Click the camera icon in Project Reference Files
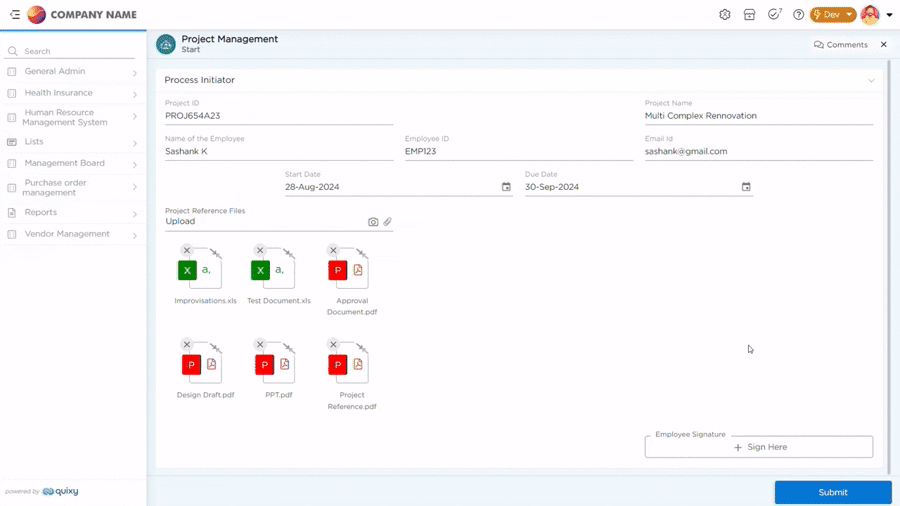This screenshot has height=506, width=900. click(373, 222)
